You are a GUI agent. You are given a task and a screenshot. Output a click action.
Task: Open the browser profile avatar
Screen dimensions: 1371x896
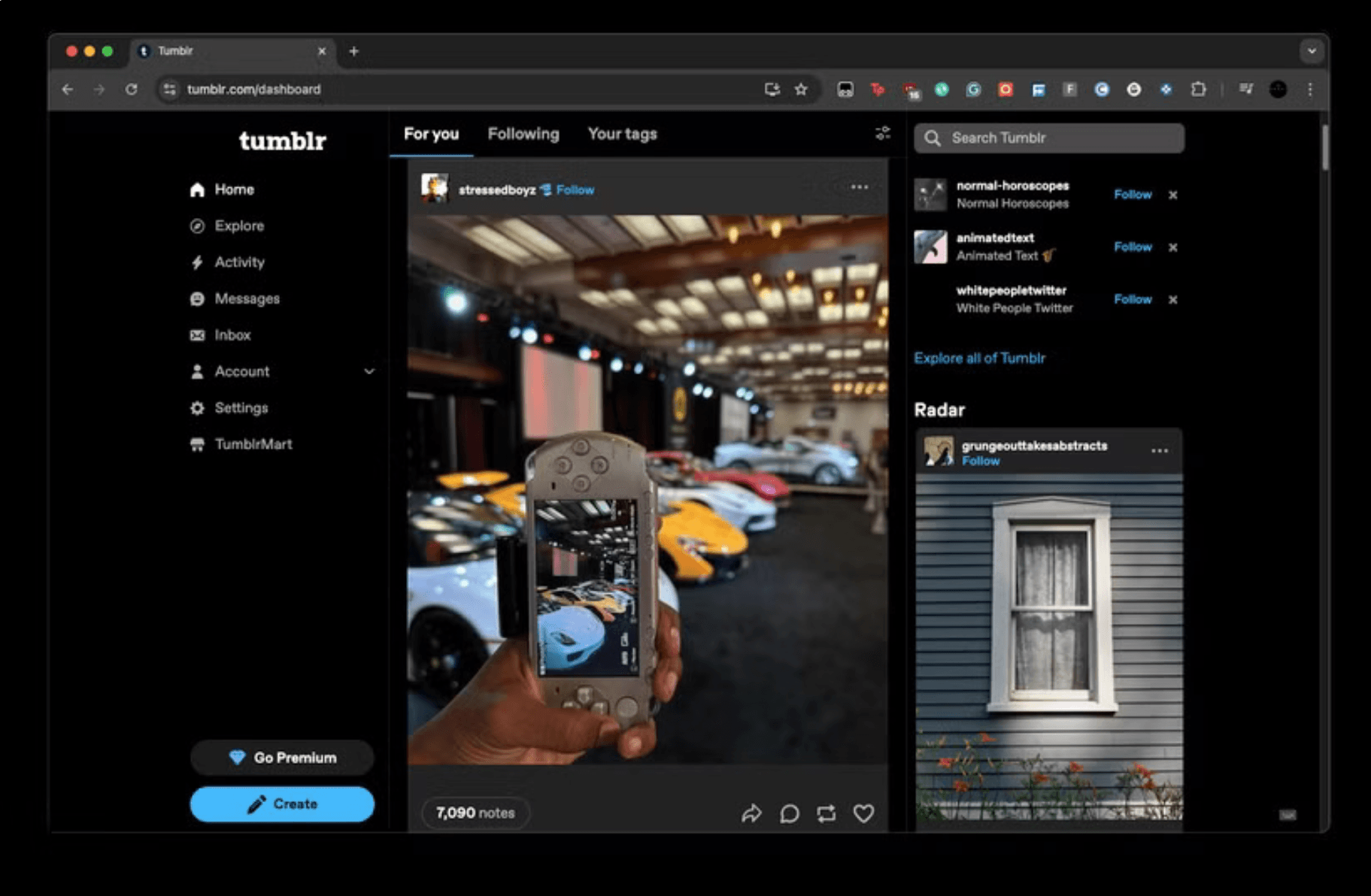(x=1278, y=89)
